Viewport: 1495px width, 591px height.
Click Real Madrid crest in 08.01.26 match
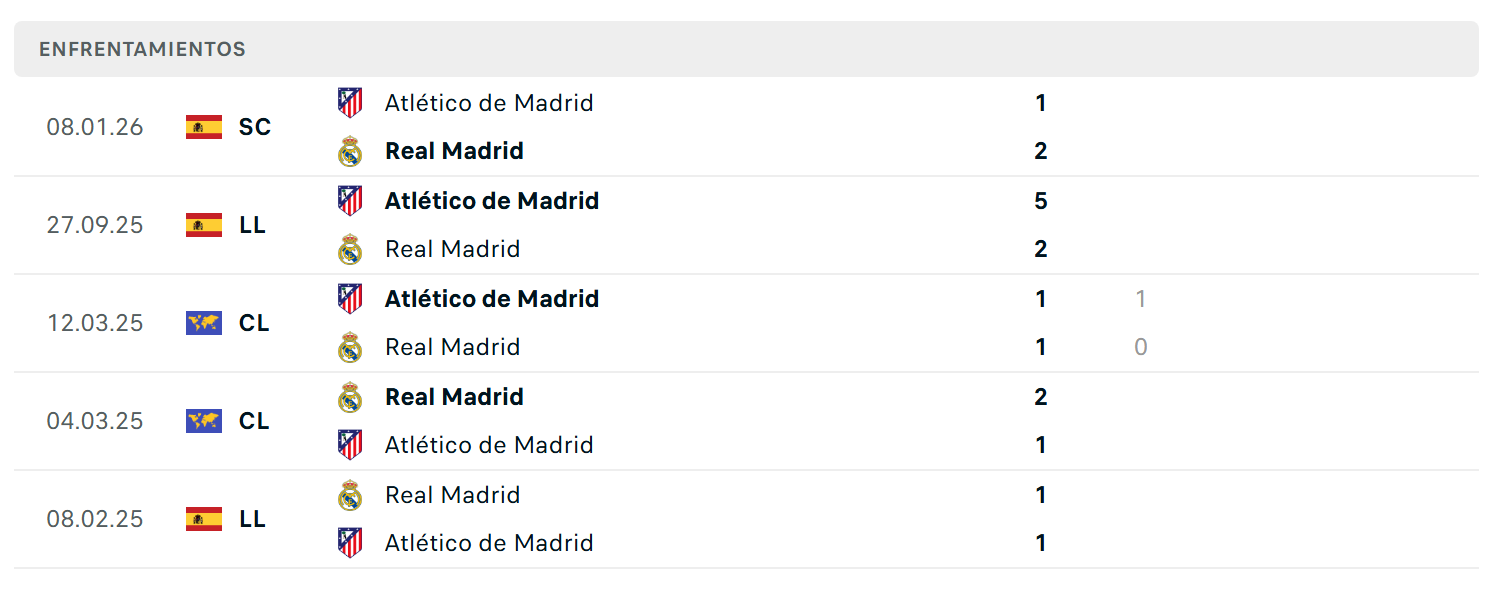pyautogui.click(x=350, y=151)
